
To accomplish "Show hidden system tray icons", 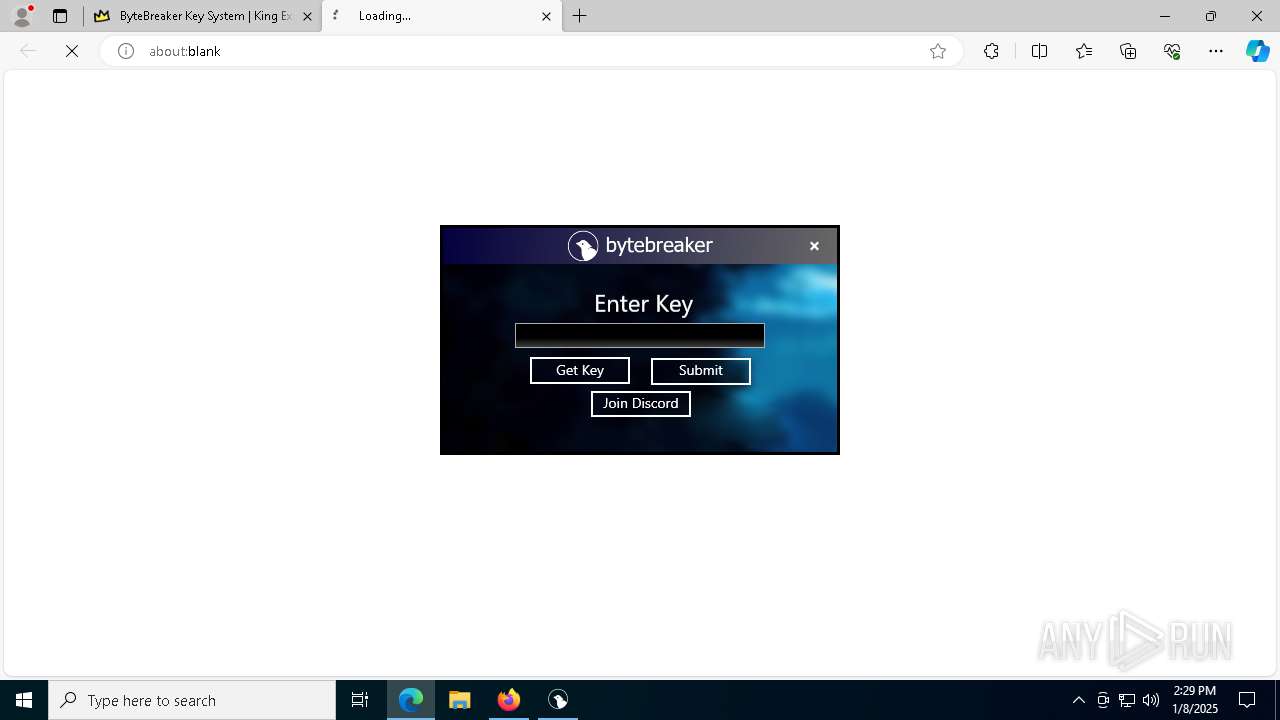I will click(1079, 700).
